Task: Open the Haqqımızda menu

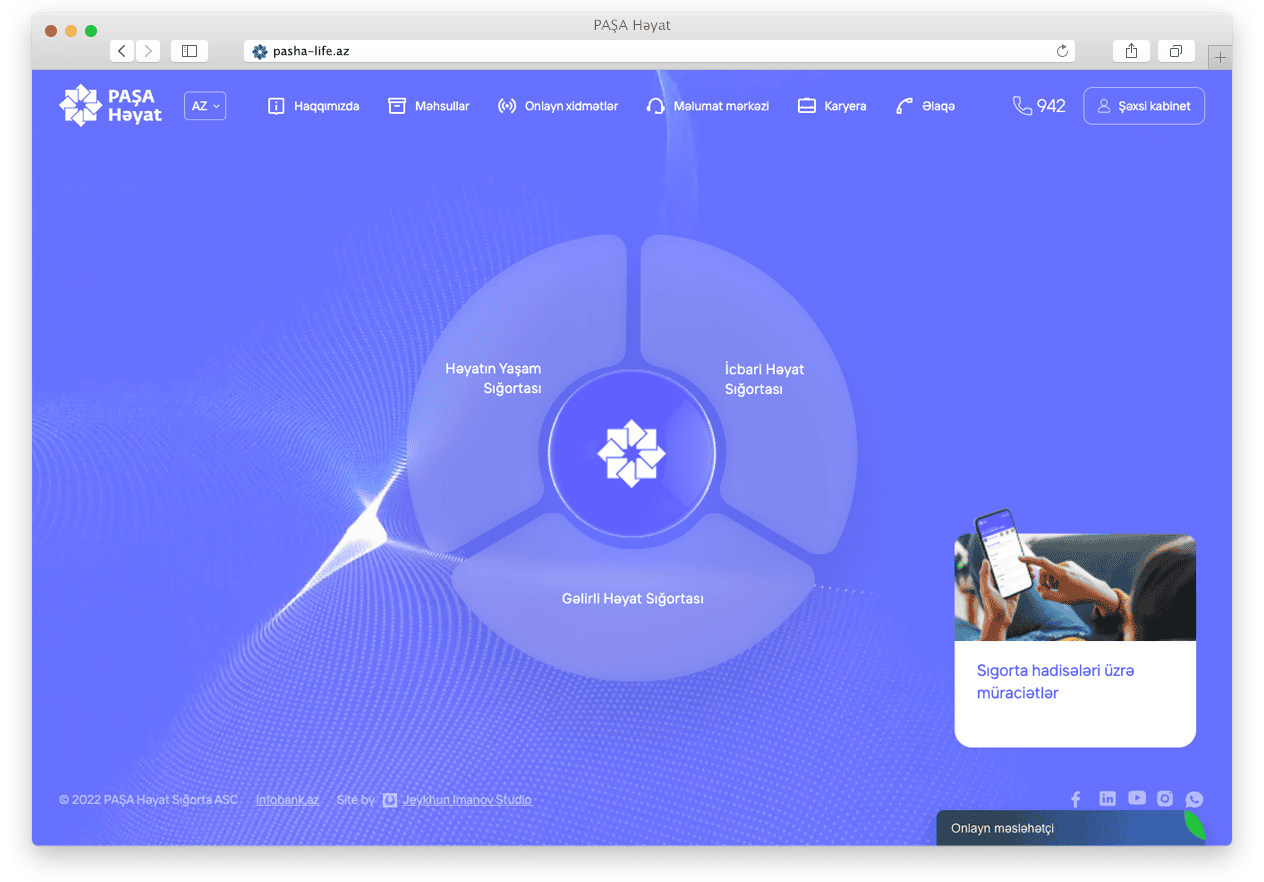Action: [x=313, y=106]
